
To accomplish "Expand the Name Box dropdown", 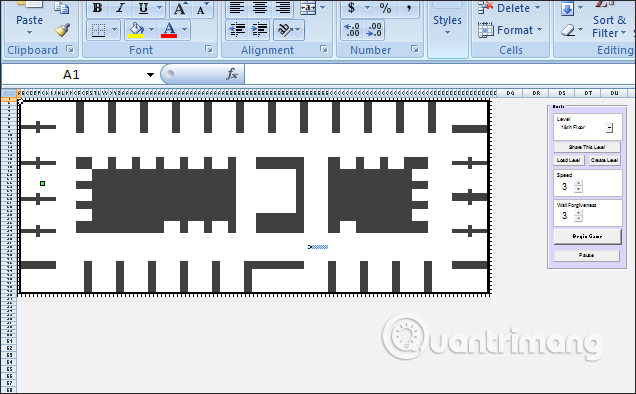I will [x=150, y=75].
